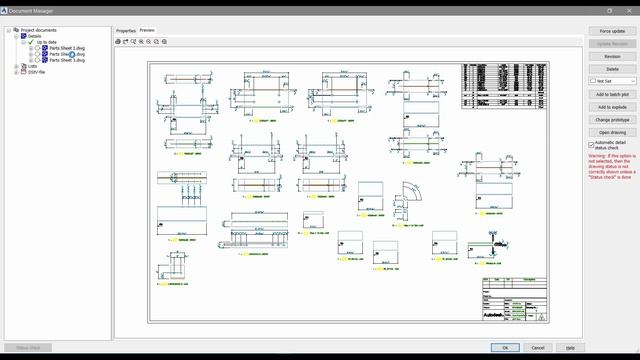Image resolution: width=640 pixels, height=360 pixels.
Task: Expand the Lists tree node
Action: [16, 66]
